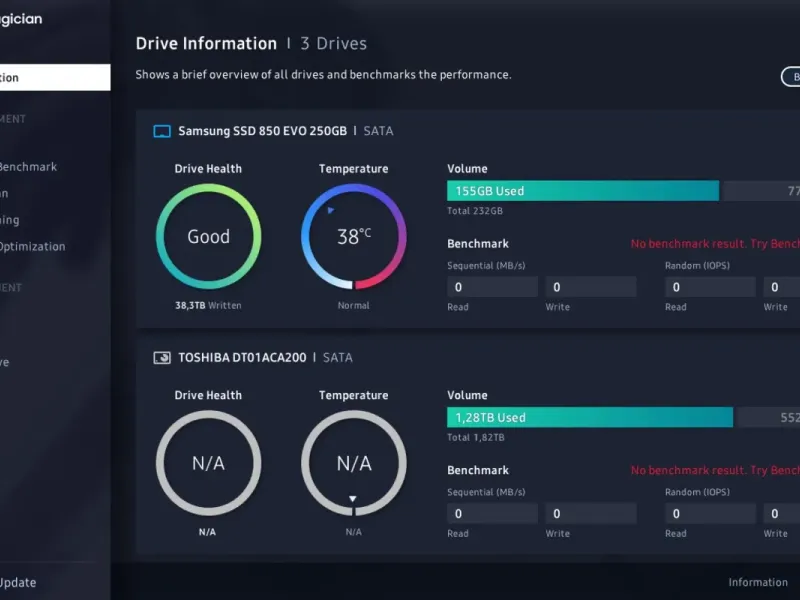The height and width of the screenshot is (600, 800).
Task: Select the highlighted Drive Information sidebar item
Action: tap(55, 78)
